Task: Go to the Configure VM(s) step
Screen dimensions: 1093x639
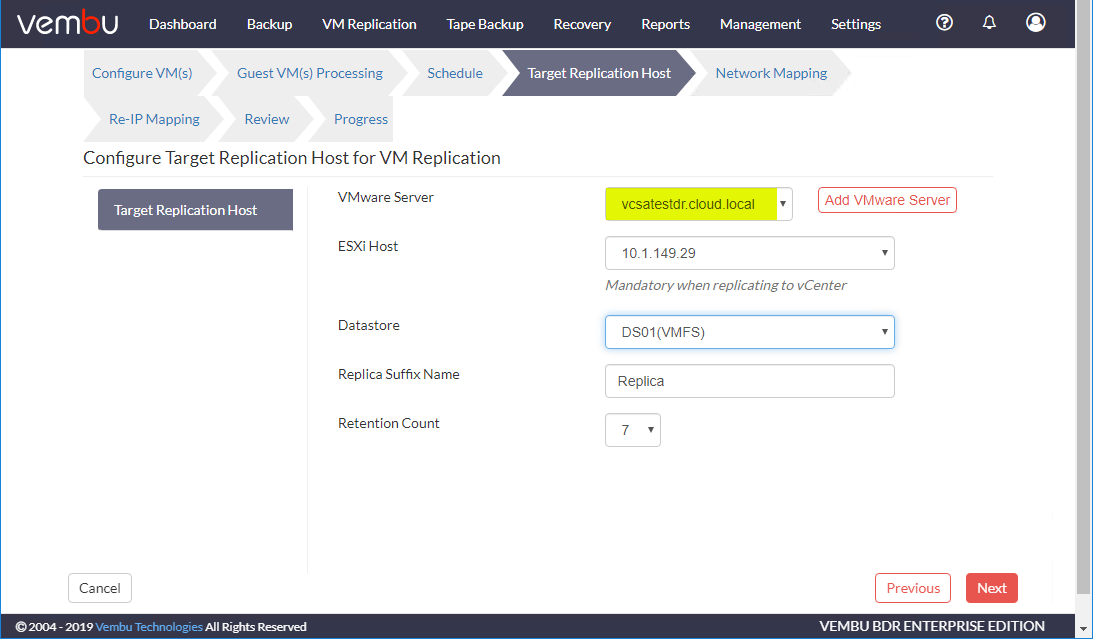Action: tap(142, 73)
